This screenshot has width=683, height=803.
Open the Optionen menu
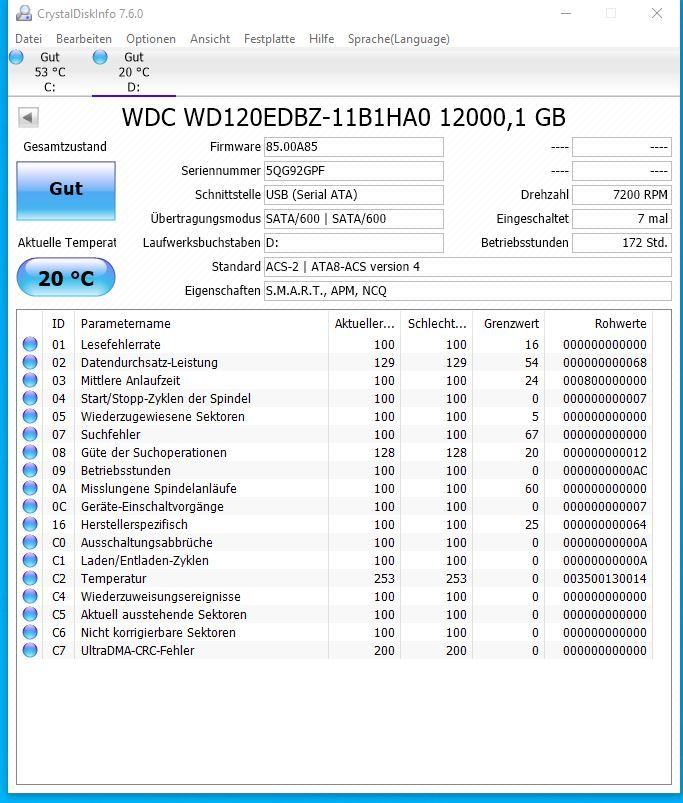pos(151,39)
